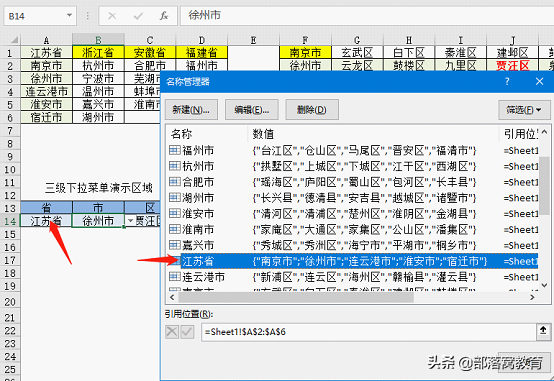Select the 福州市 name row

(352, 151)
